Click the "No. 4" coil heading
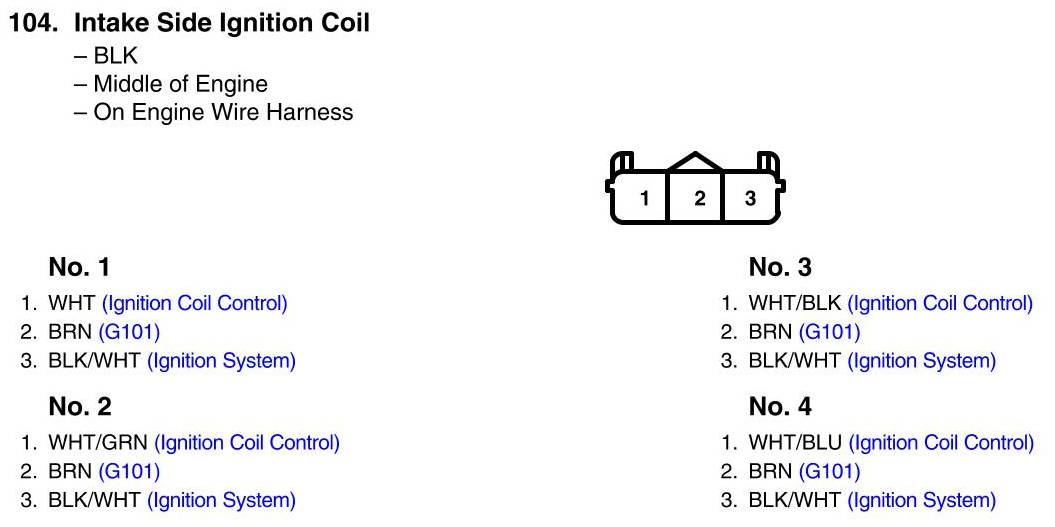 [780, 407]
